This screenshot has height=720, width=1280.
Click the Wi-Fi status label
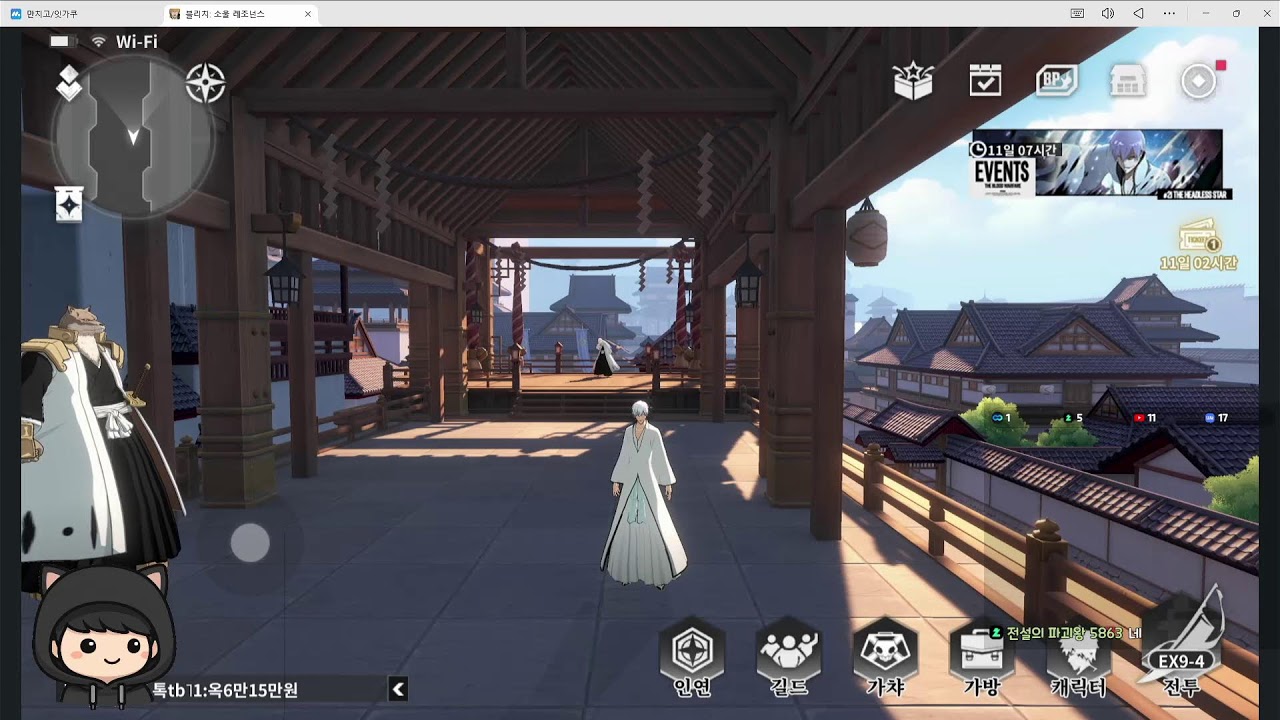click(136, 42)
